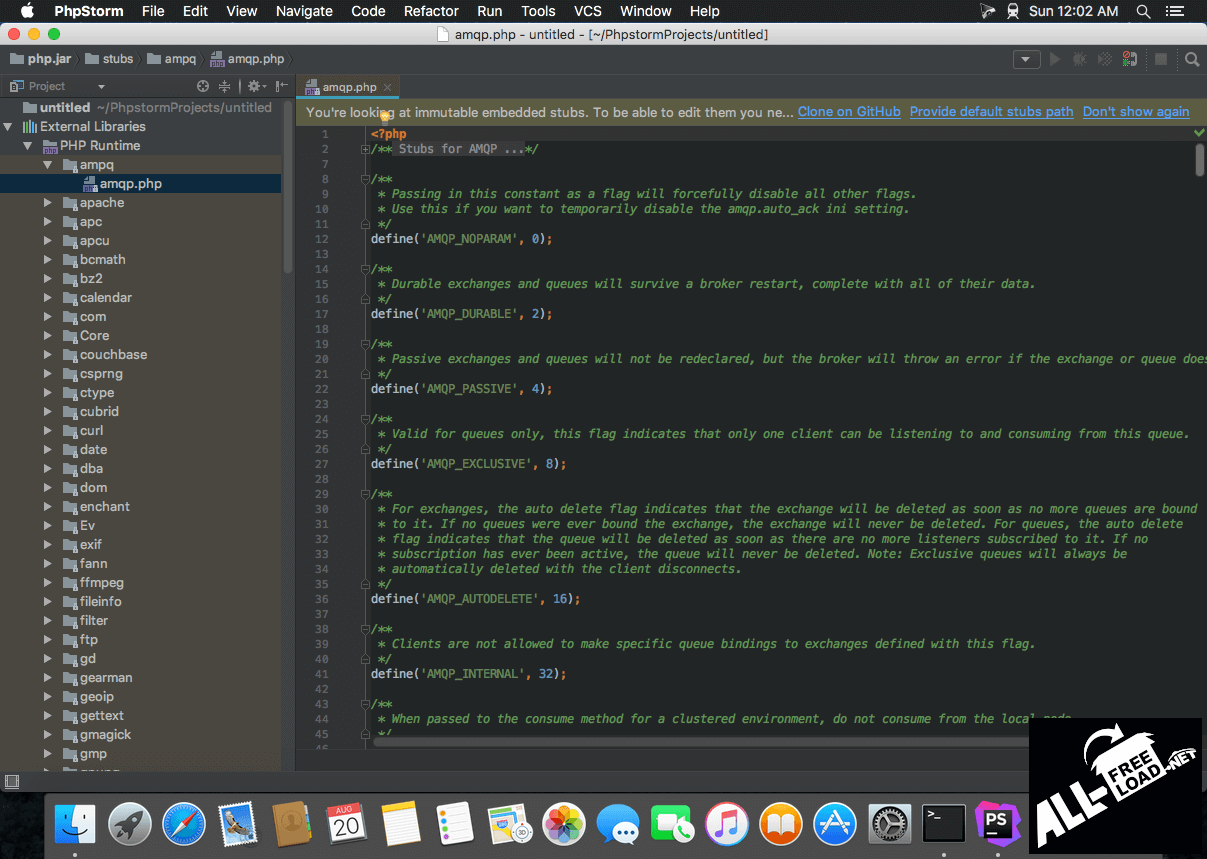Click the editor vertical scrollbar thumb
This screenshot has height=859, width=1207.
click(1200, 160)
